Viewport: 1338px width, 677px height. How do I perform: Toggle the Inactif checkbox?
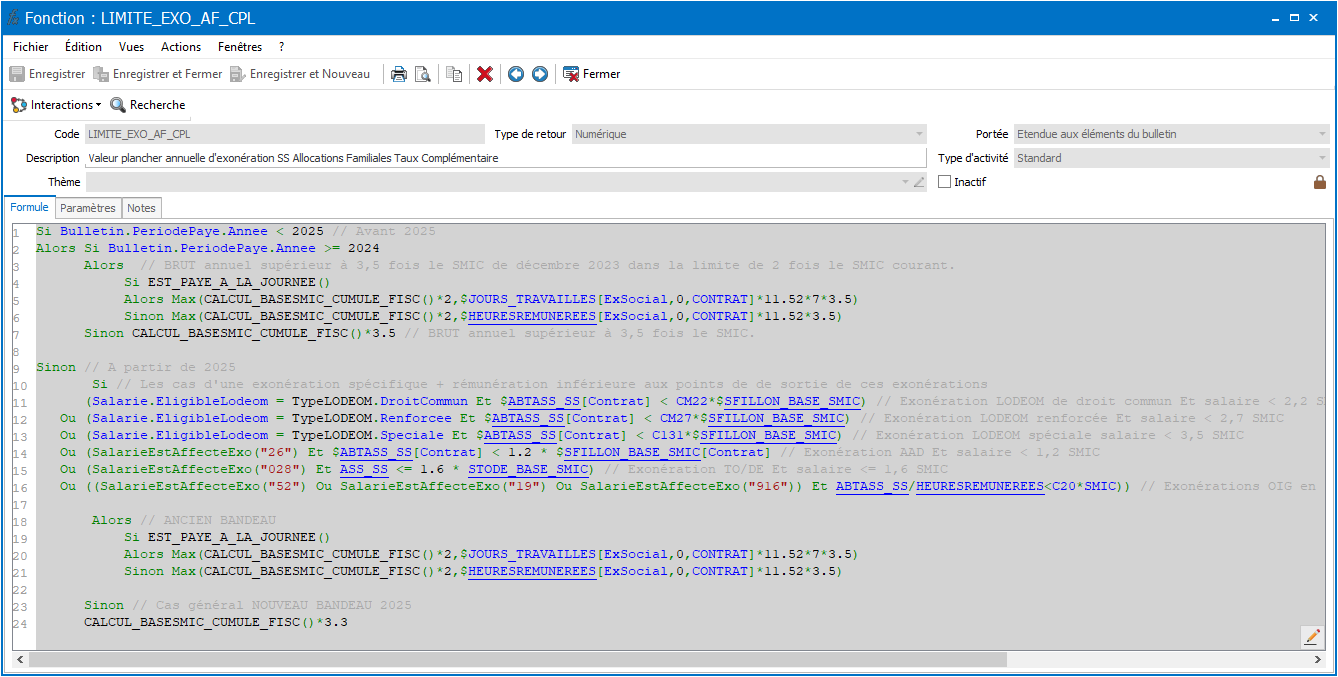pos(945,182)
